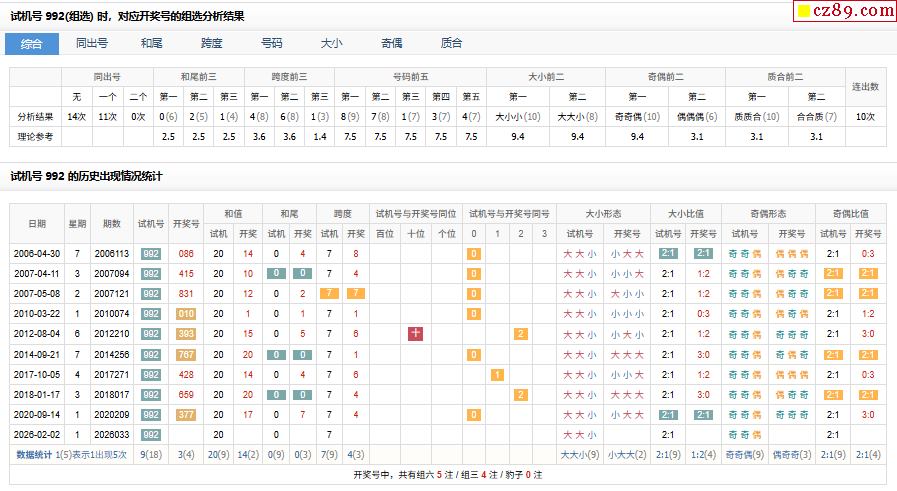Click the 数据统计 link in the summary row
This screenshot has height=491, width=897.
(x=35, y=454)
